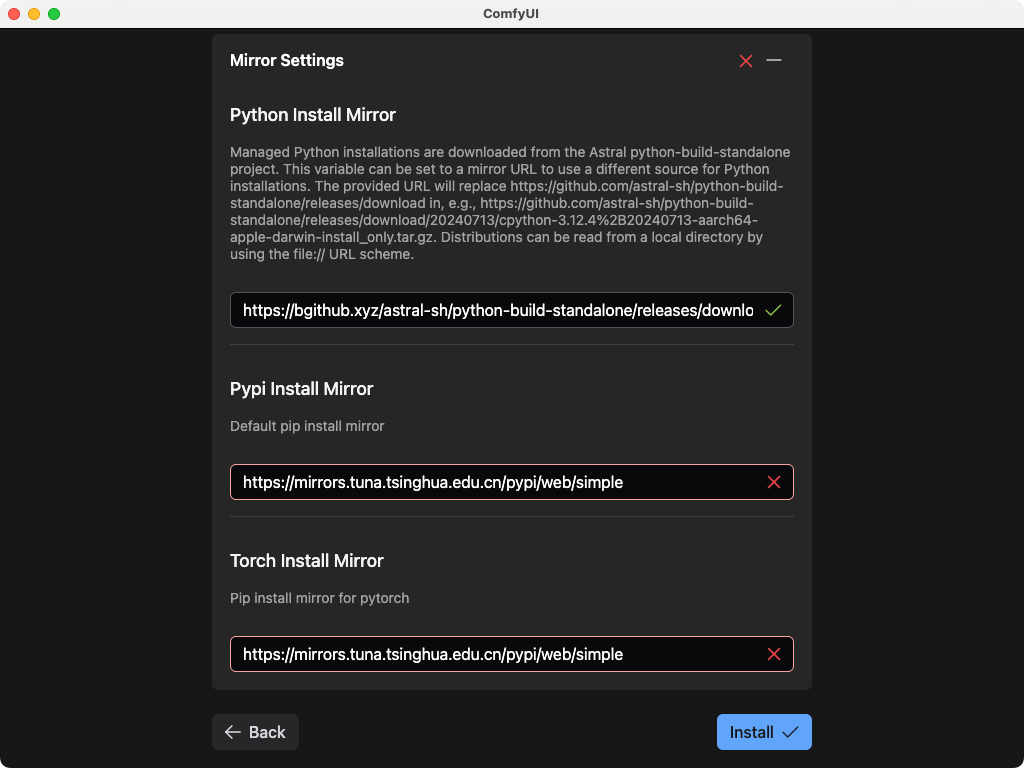Click the red X validation icon beside the Torch mirror
Viewport: 1024px width, 768px height.
tap(773, 654)
